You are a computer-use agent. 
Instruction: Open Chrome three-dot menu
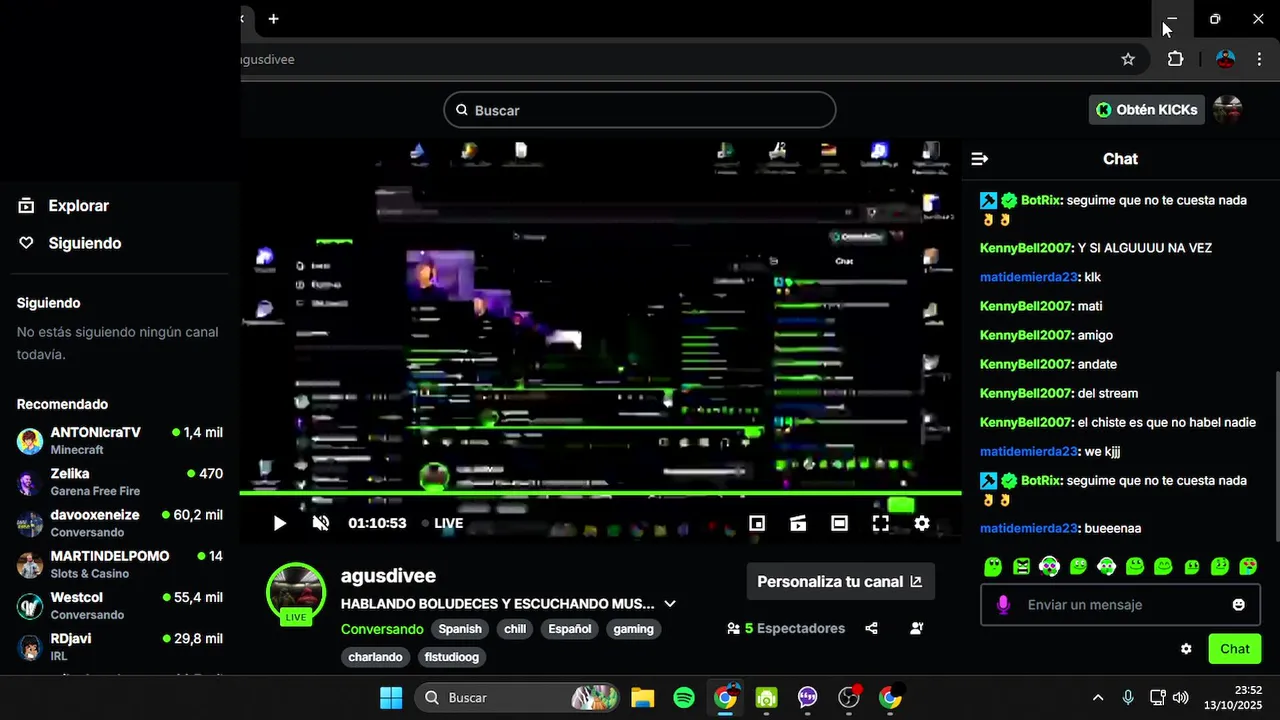coord(1260,59)
